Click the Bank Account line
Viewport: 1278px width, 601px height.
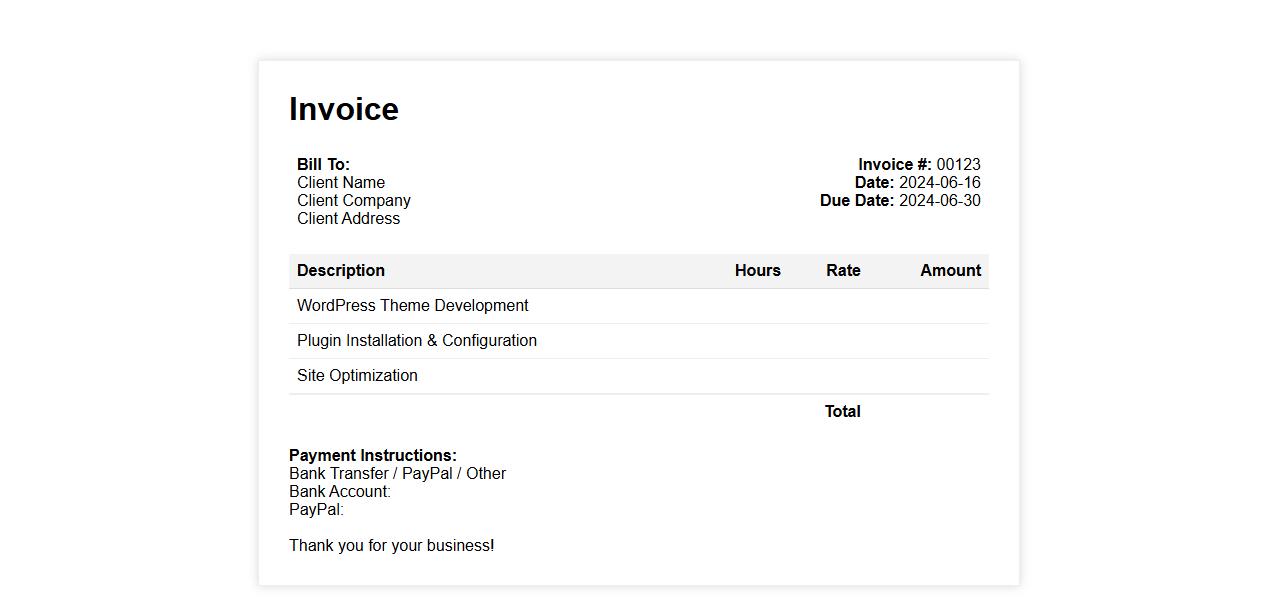(x=340, y=491)
